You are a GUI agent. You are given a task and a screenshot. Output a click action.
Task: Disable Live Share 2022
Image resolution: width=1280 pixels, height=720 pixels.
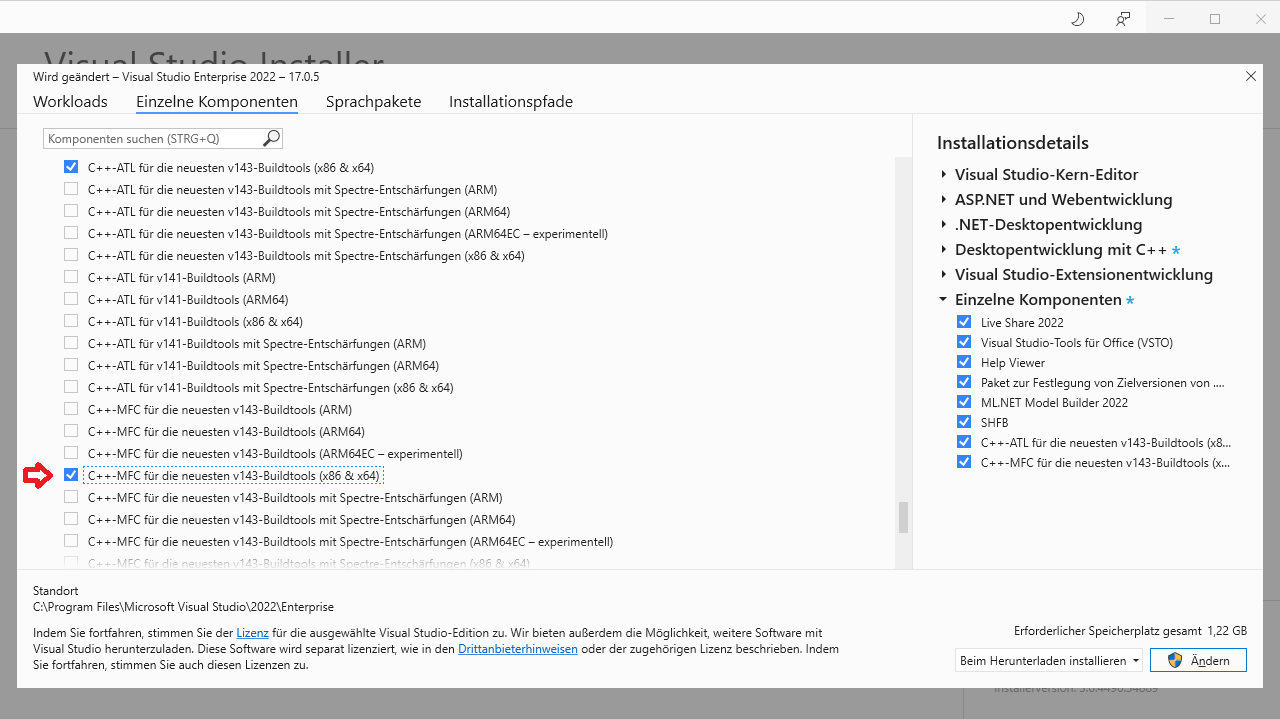964,321
